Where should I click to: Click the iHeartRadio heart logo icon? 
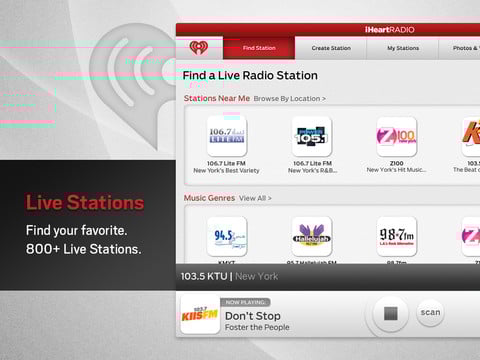tap(199, 48)
